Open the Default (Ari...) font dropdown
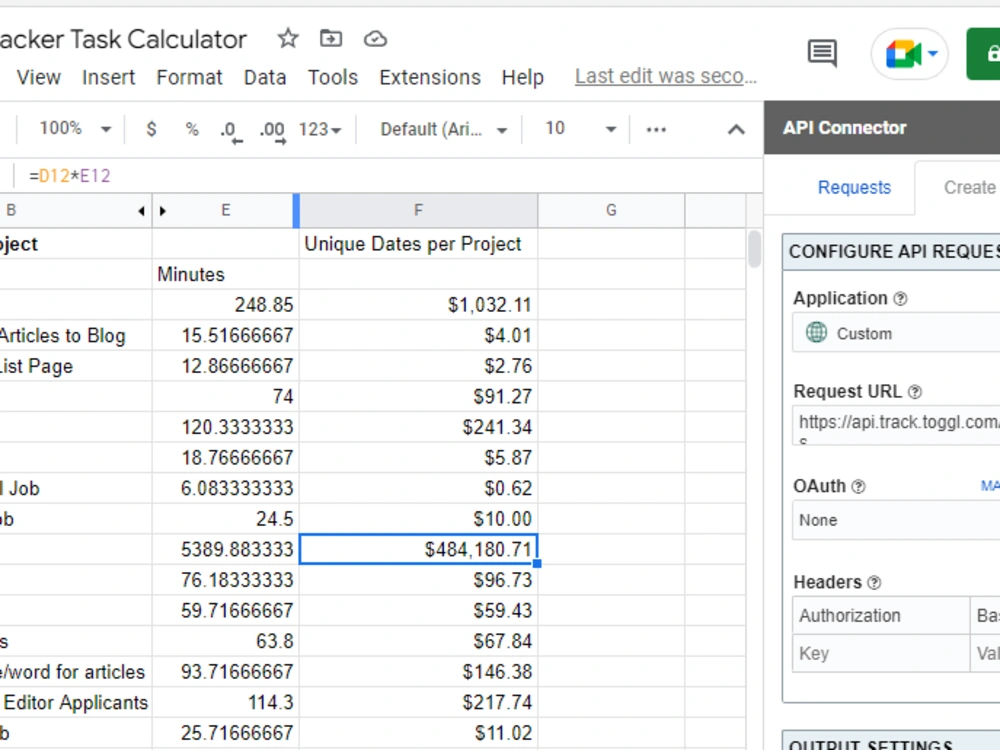Image resolution: width=1000 pixels, height=750 pixels. coord(444,129)
